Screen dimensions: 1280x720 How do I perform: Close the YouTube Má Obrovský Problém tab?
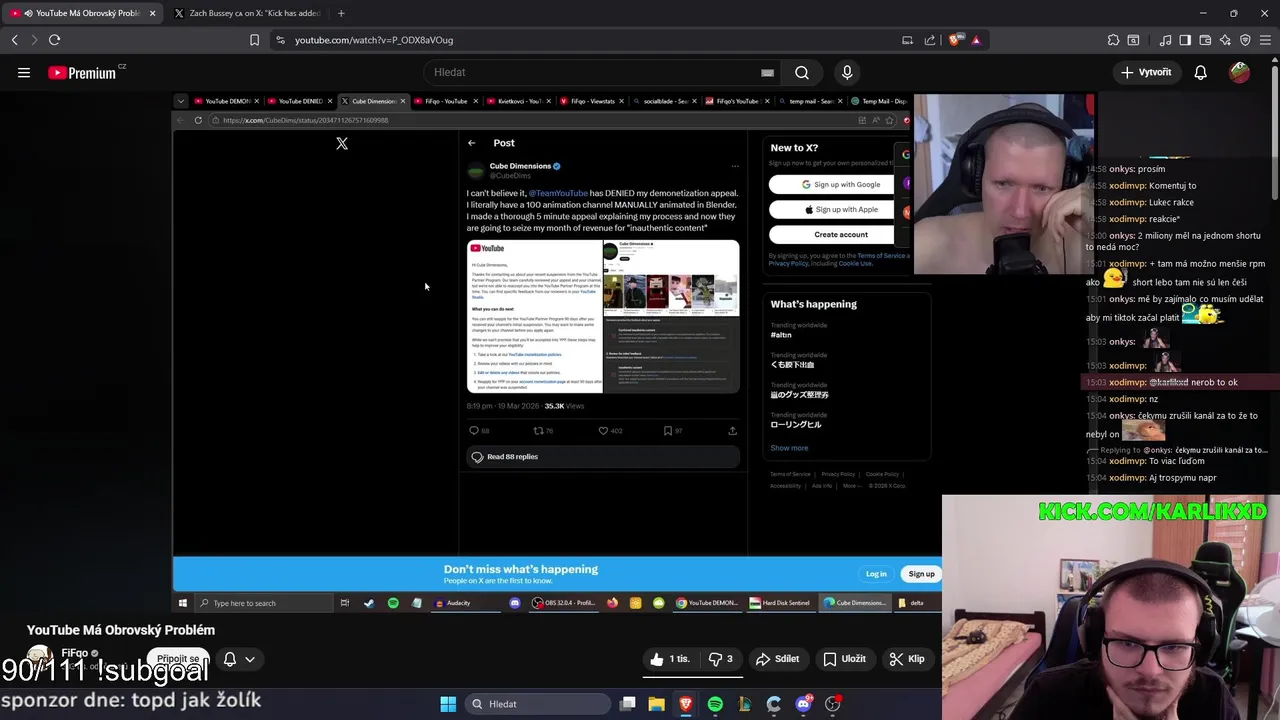pos(152,13)
